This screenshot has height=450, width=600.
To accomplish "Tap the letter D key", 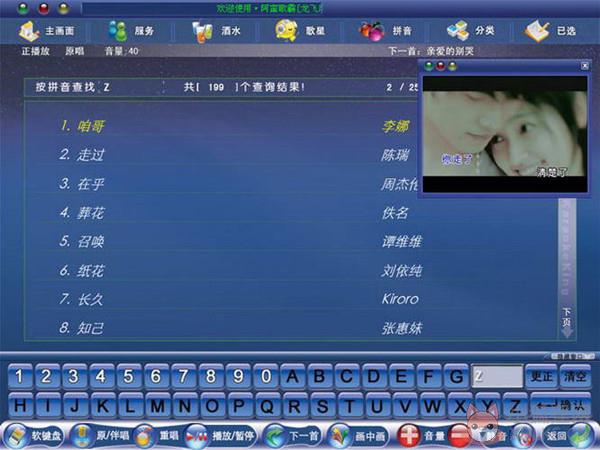I will coord(374,377).
